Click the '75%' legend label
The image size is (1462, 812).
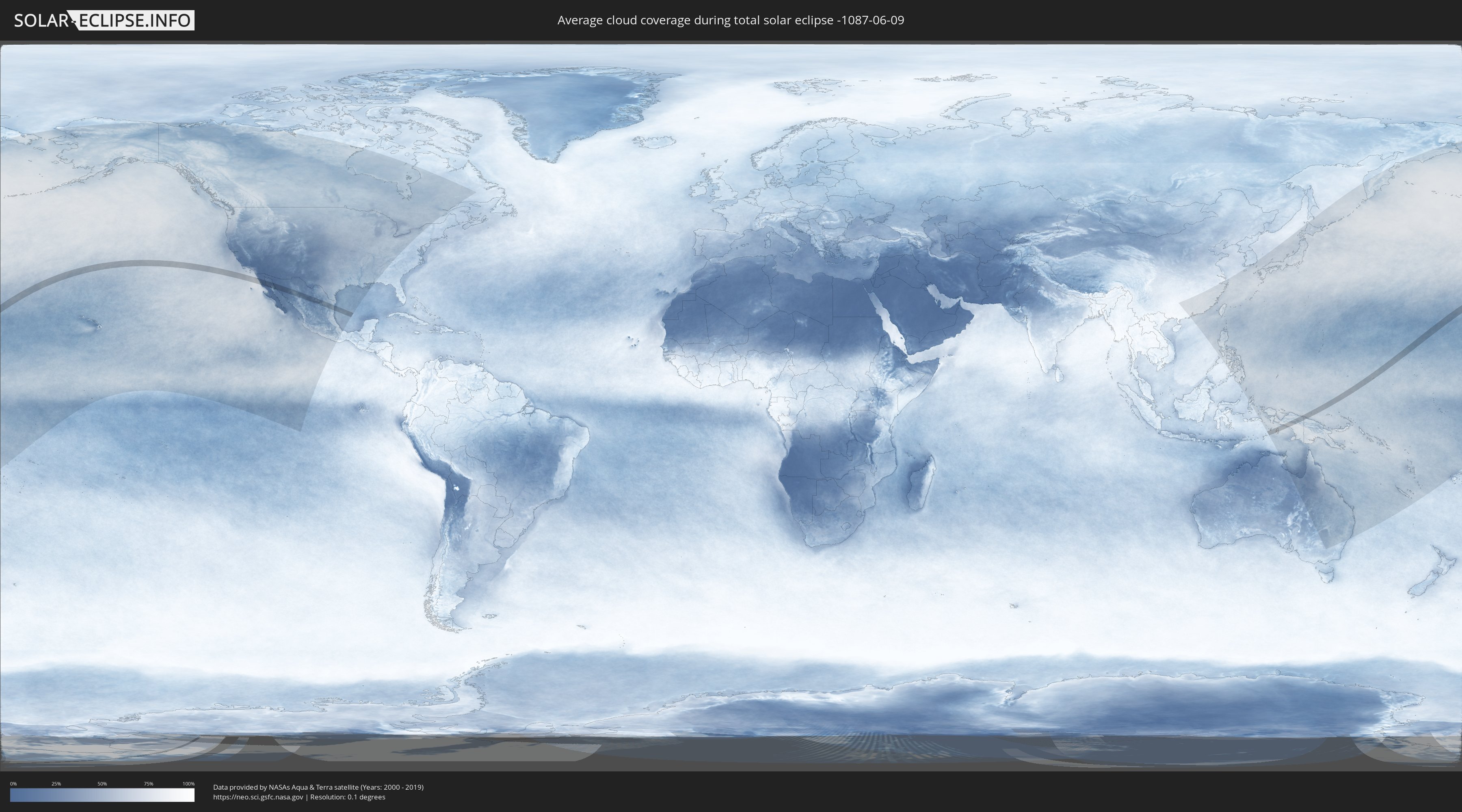coord(148,784)
